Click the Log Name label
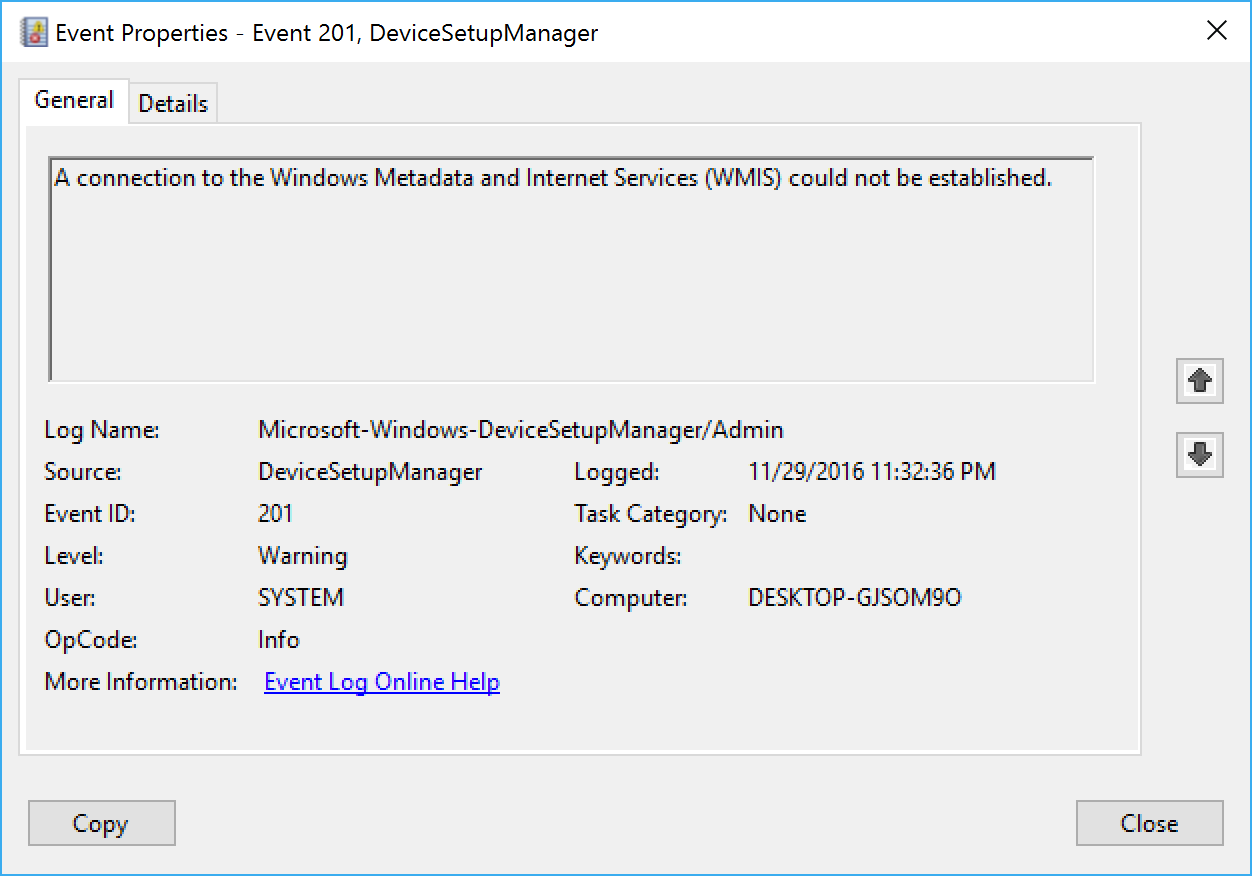This screenshot has height=876, width=1252. click(x=102, y=430)
